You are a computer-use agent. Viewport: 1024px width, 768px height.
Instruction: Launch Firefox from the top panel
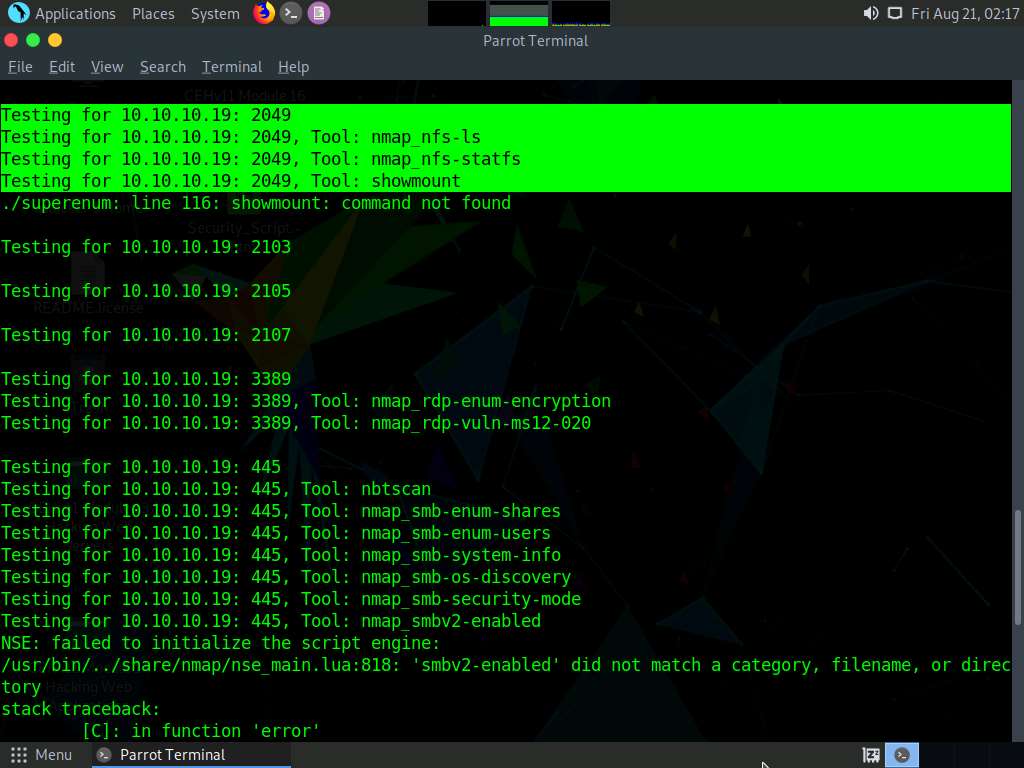point(264,13)
